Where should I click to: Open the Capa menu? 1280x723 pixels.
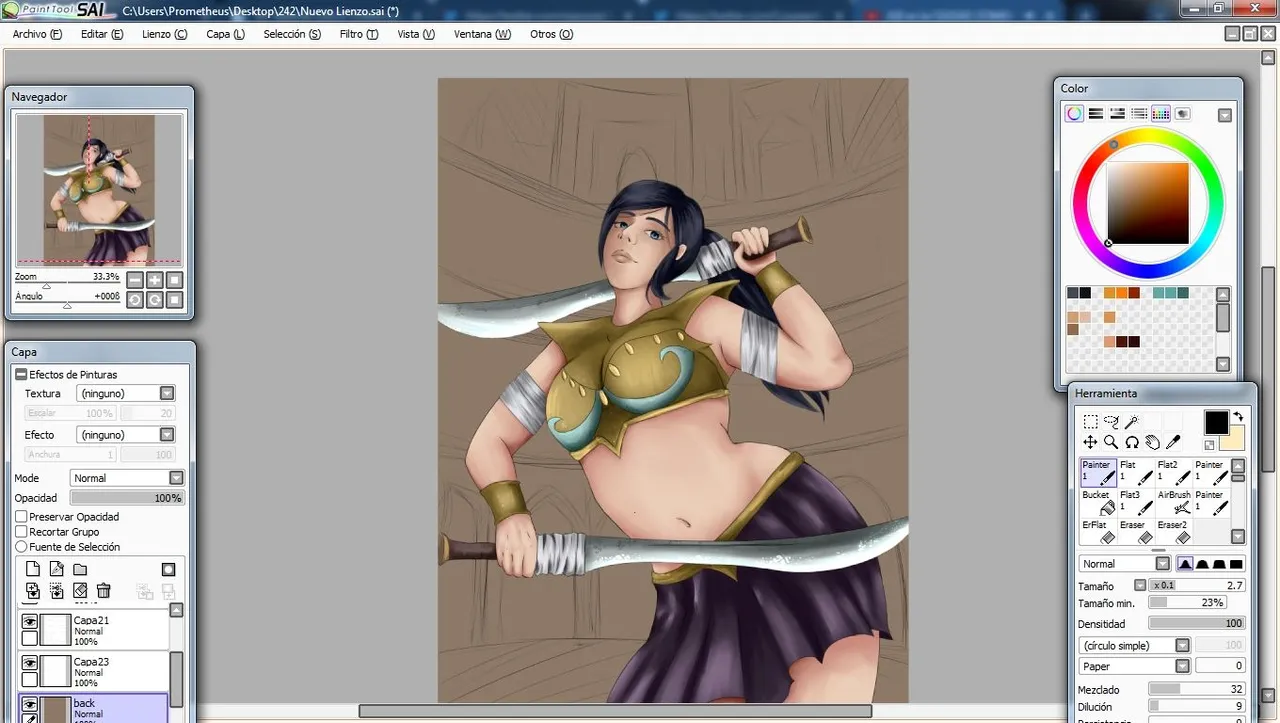click(225, 34)
